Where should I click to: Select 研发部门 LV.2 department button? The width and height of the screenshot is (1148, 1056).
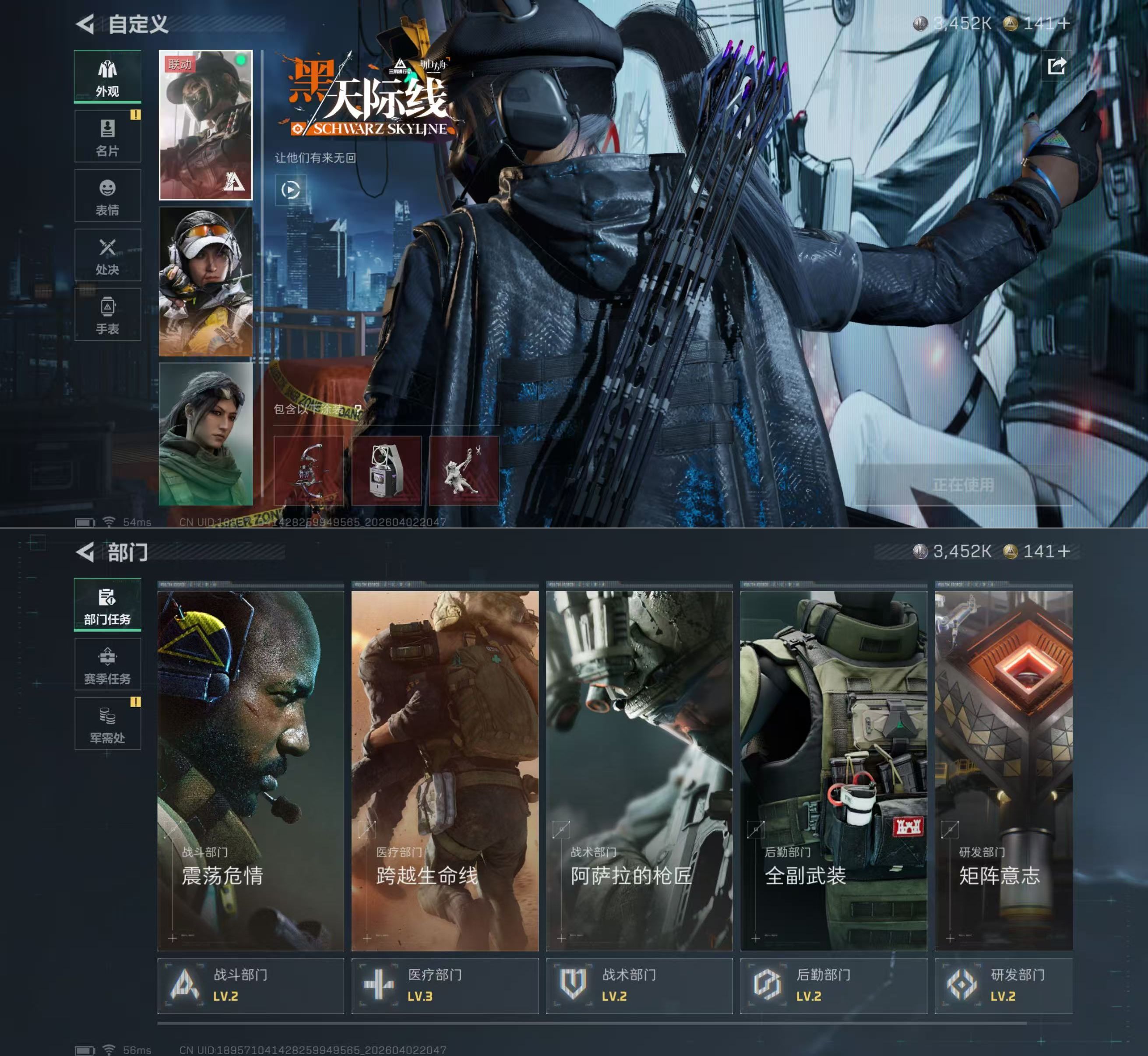(x=1004, y=986)
